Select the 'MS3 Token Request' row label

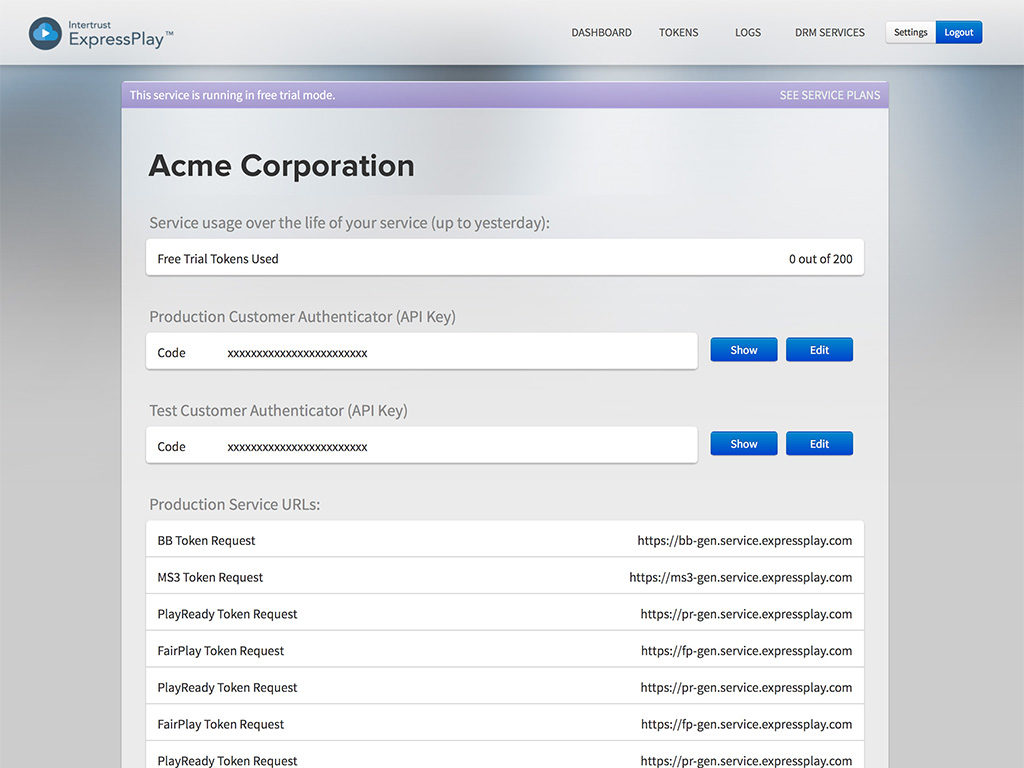pos(210,577)
